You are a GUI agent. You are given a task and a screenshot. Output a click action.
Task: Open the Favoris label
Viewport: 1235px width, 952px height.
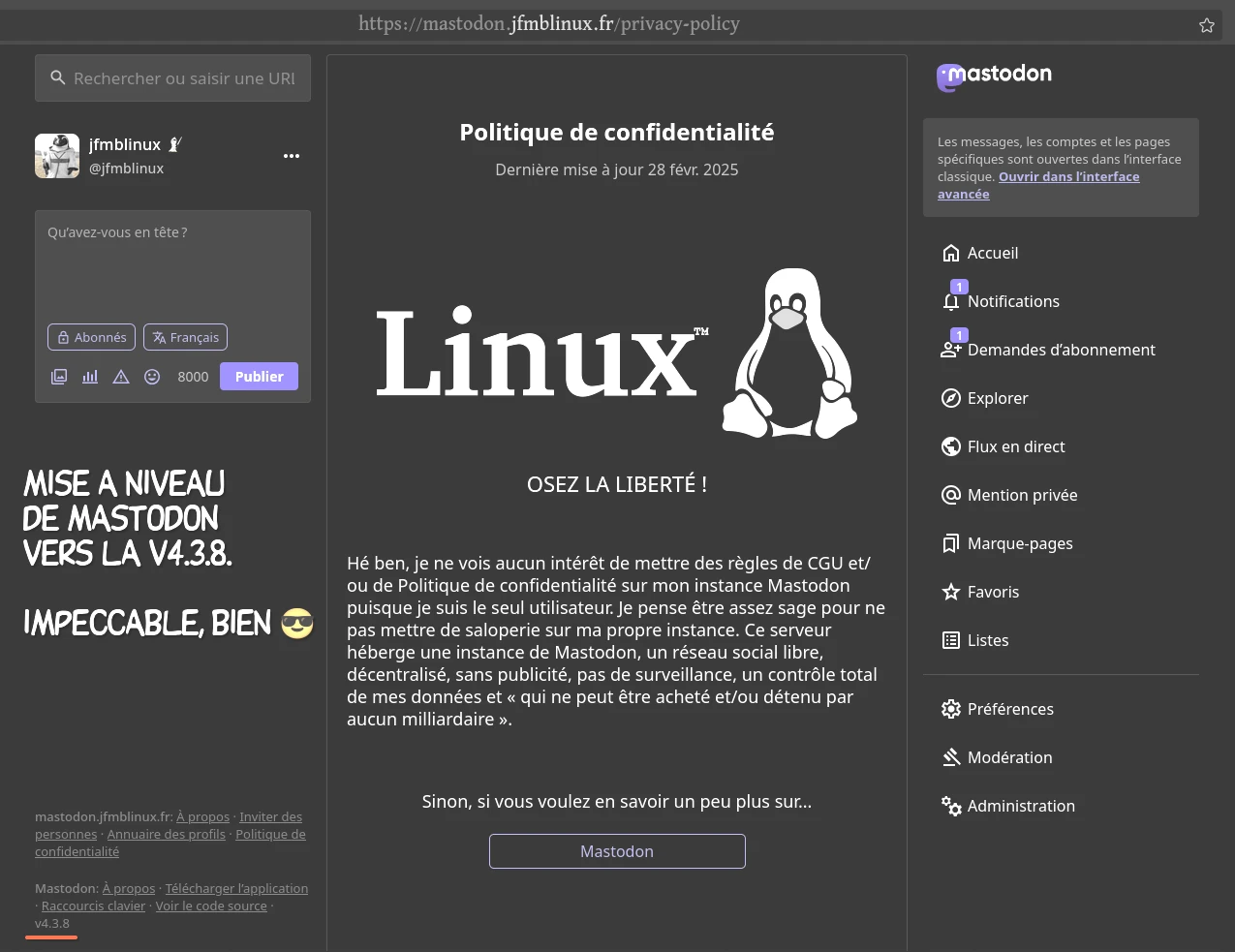pyautogui.click(x=993, y=592)
